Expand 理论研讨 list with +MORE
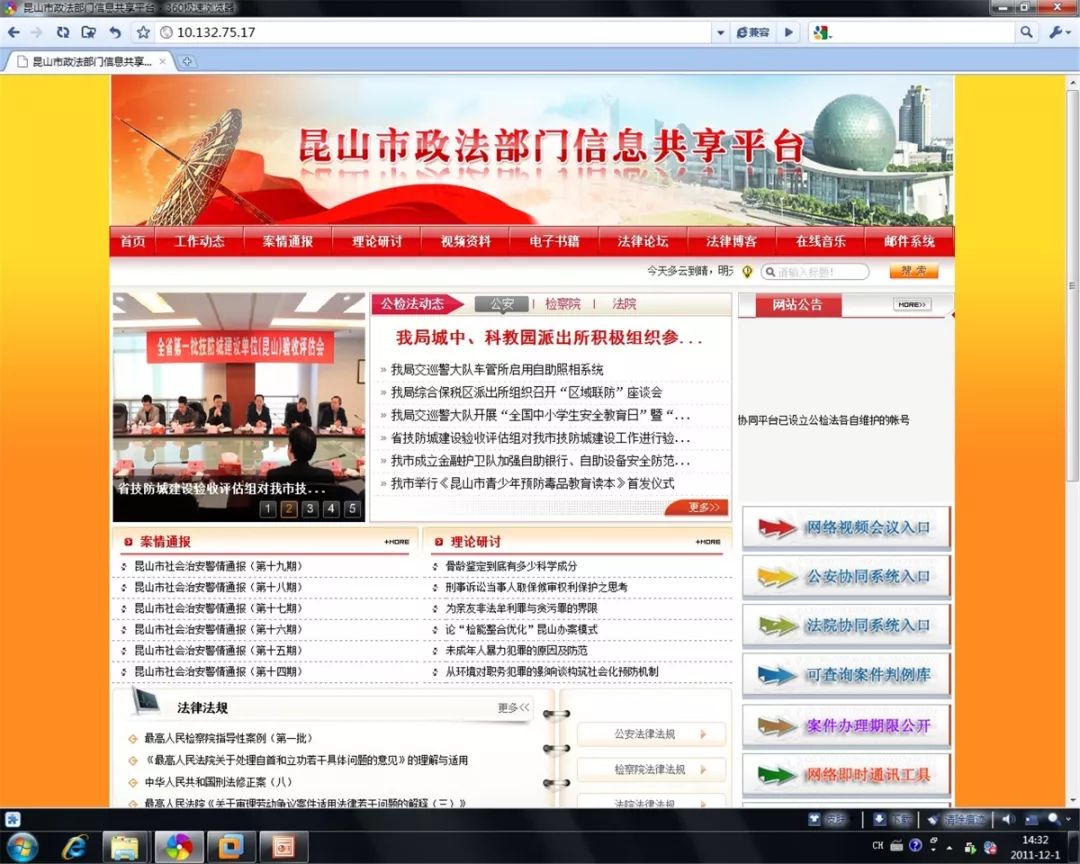 click(x=707, y=542)
